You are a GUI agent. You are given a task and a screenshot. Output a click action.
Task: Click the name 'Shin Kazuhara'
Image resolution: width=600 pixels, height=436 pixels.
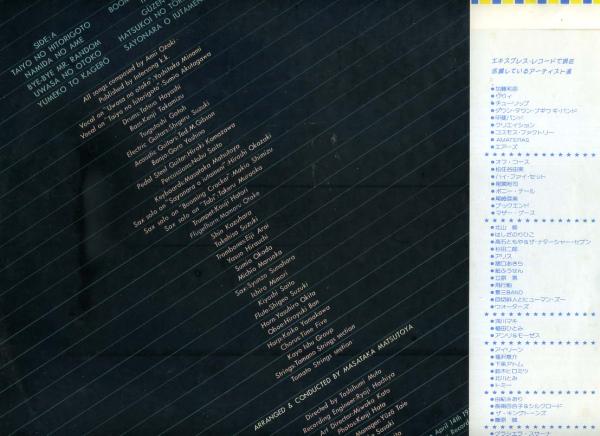tap(231, 224)
